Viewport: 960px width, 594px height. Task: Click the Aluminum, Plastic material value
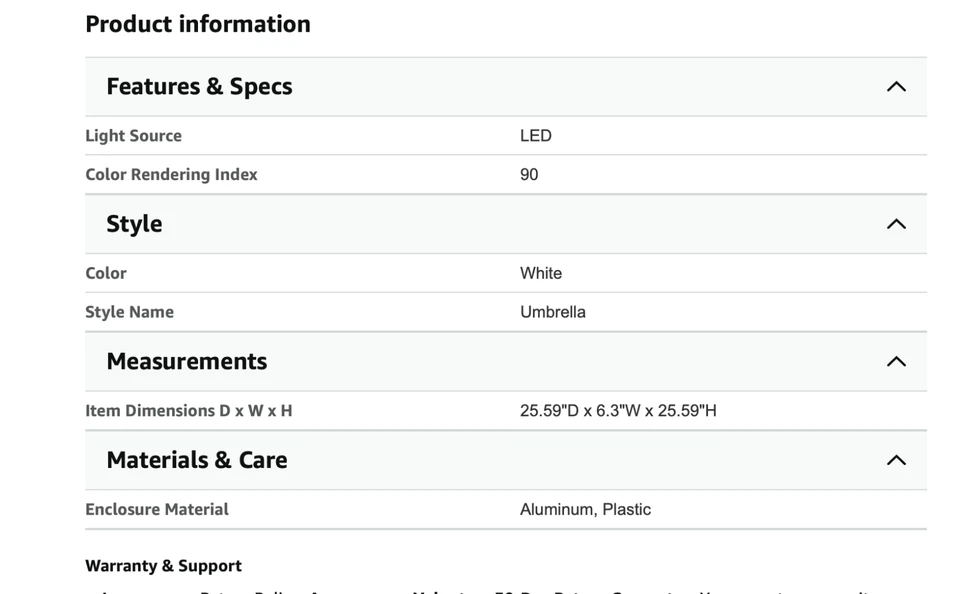(585, 510)
